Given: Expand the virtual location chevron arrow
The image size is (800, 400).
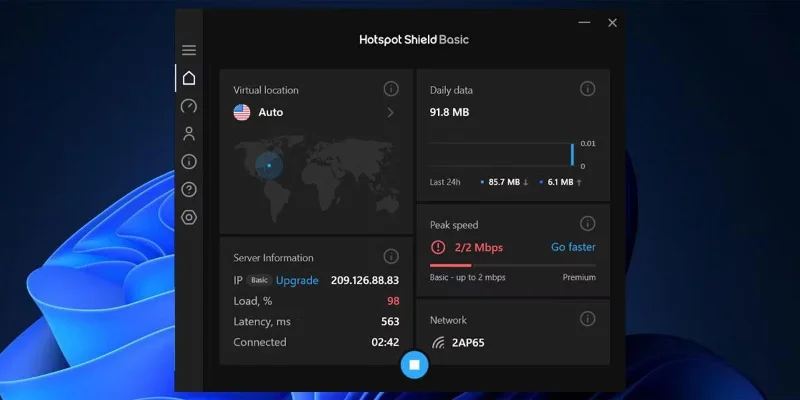Looking at the screenshot, I should point(390,112).
